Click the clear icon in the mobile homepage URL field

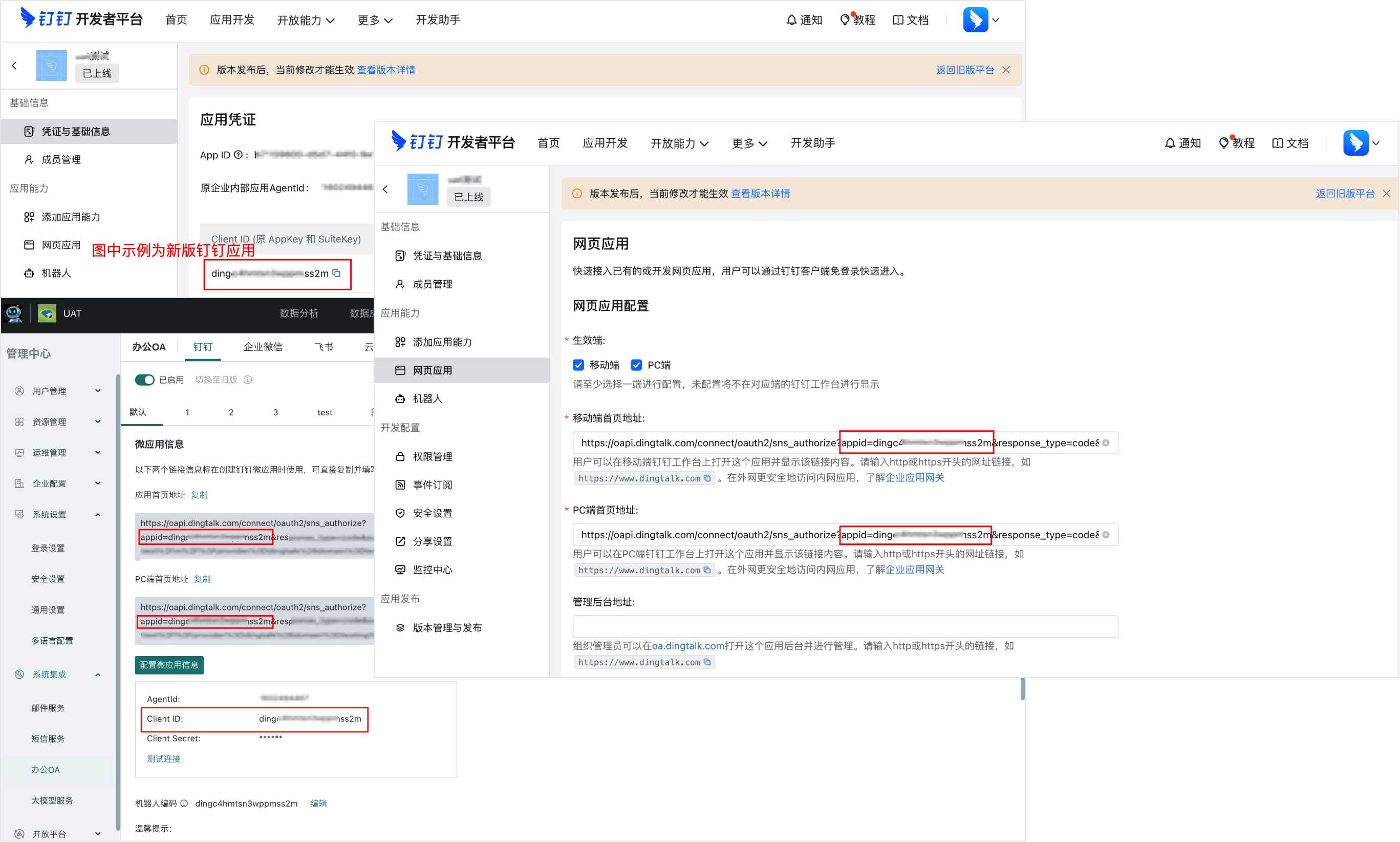coord(1105,443)
